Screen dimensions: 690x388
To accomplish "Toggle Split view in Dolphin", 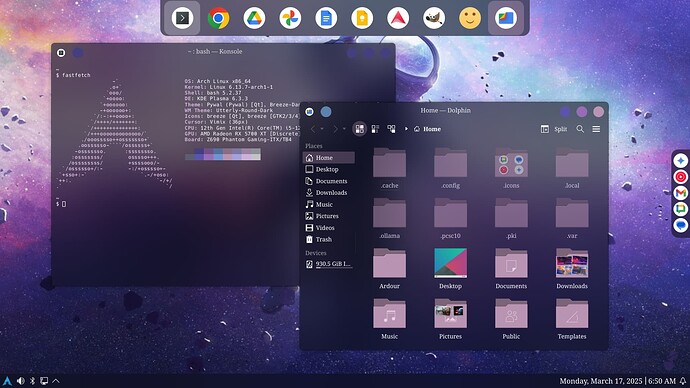I will coord(554,129).
